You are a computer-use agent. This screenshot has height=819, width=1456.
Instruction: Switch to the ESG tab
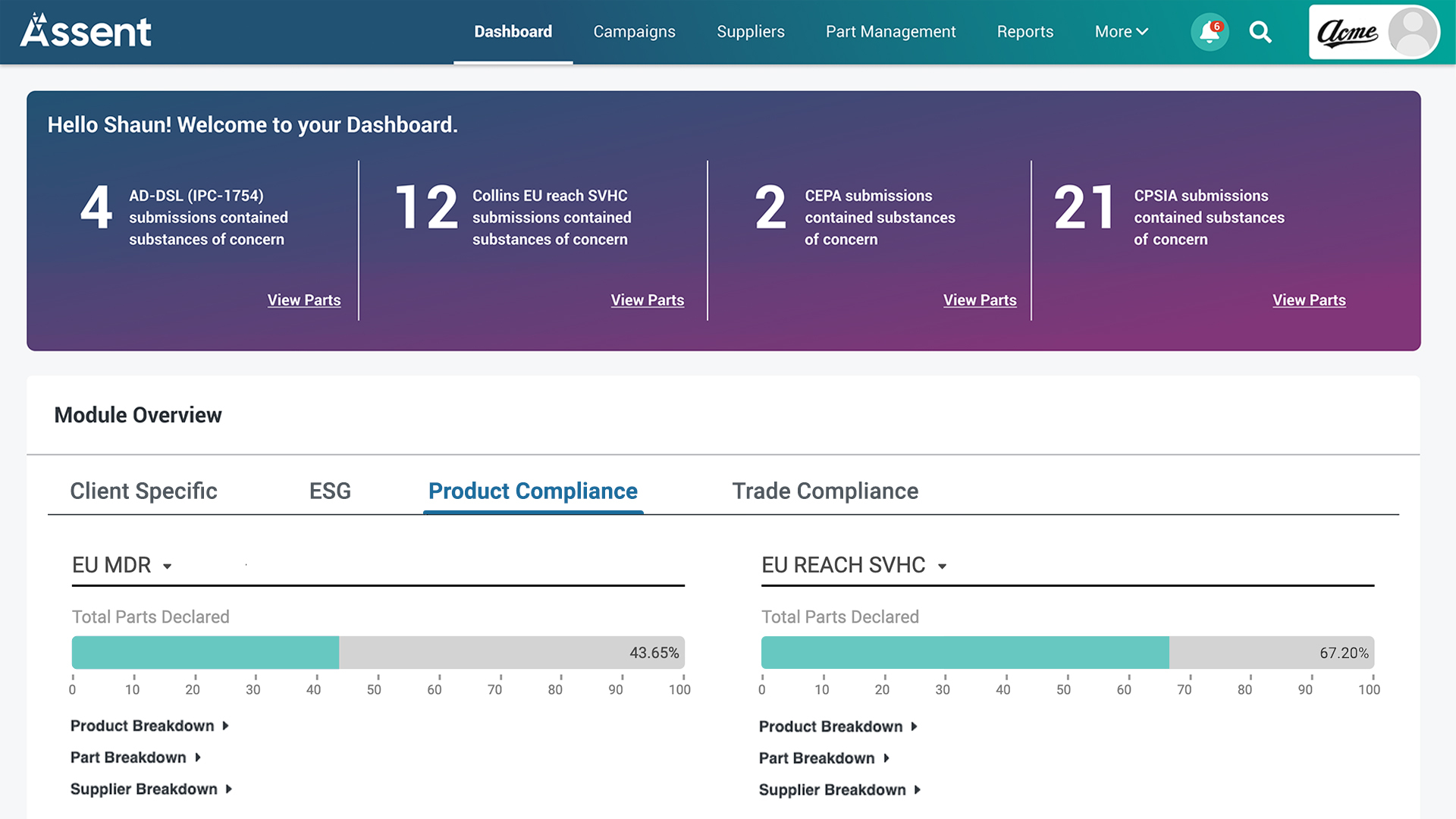coord(330,491)
